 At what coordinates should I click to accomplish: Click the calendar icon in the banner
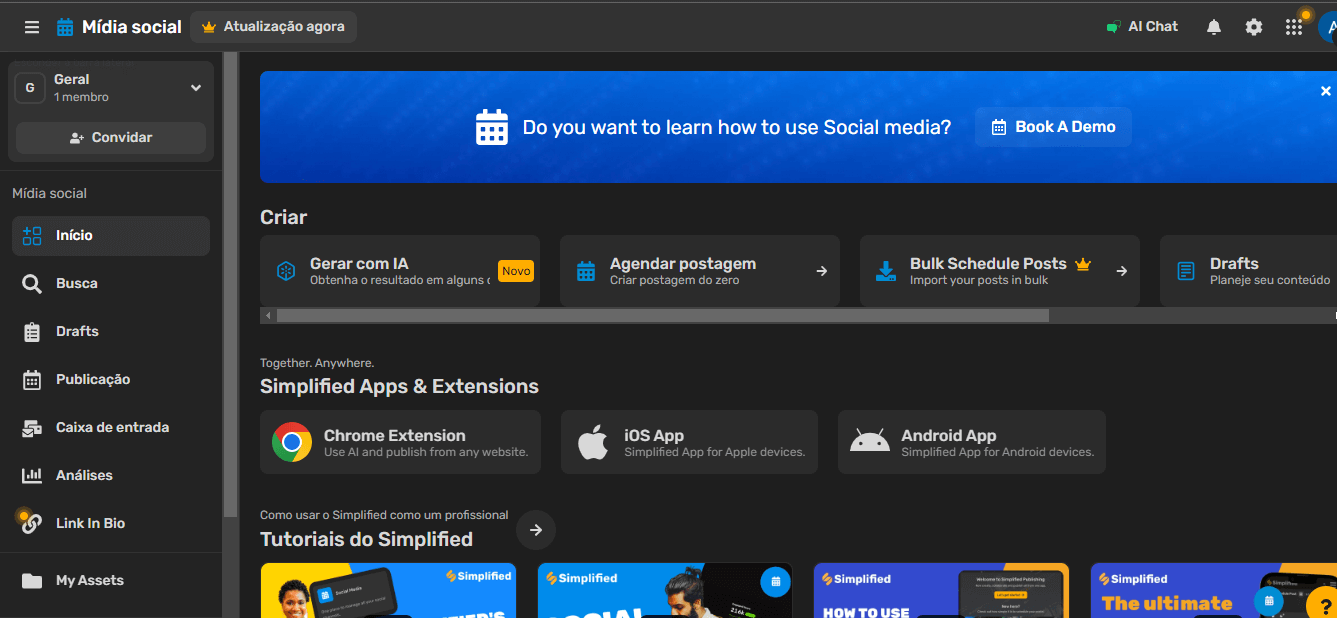pyautogui.click(x=492, y=128)
